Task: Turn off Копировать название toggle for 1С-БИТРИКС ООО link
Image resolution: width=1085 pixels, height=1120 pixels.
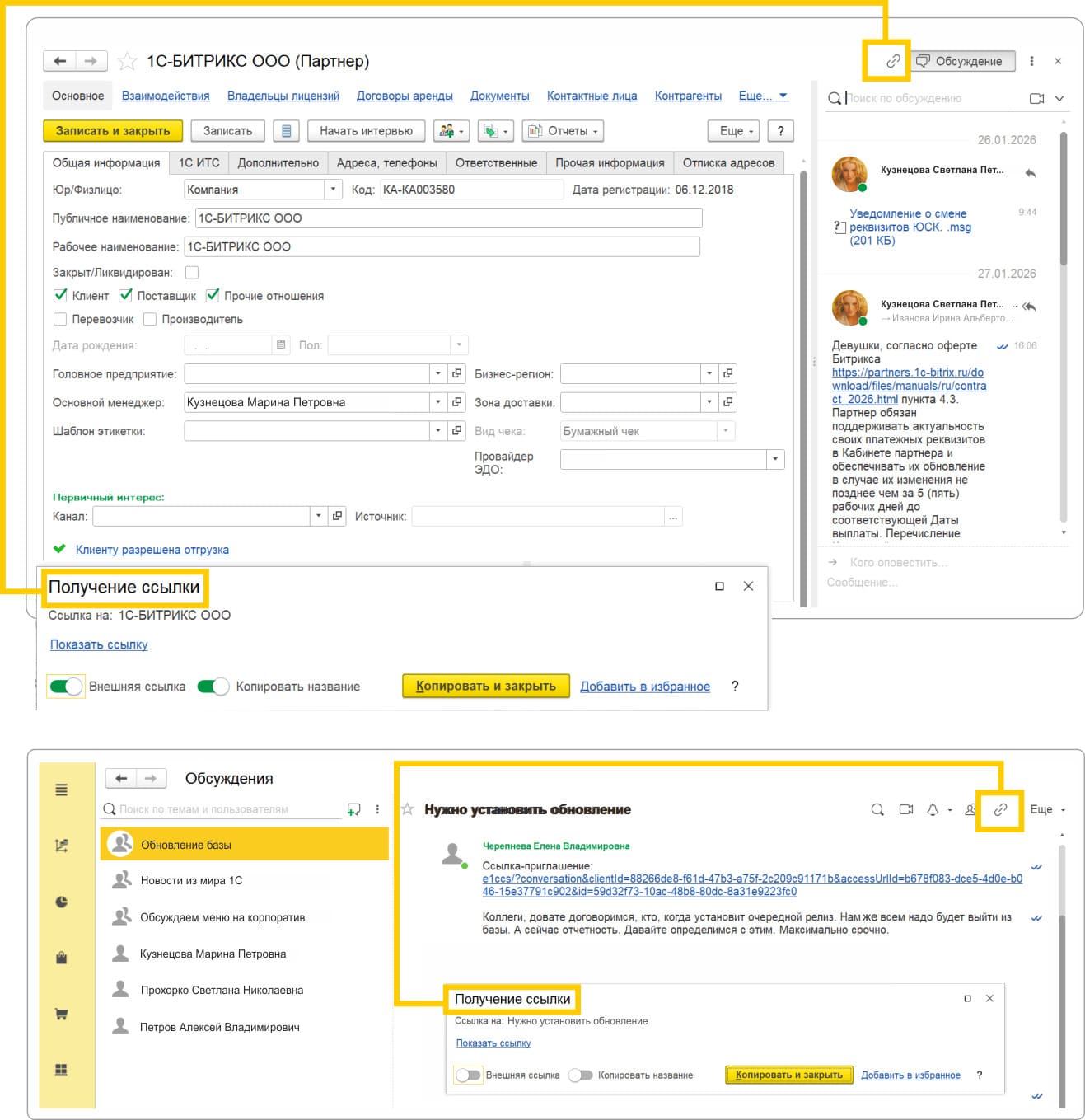Action: [x=213, y=687]
